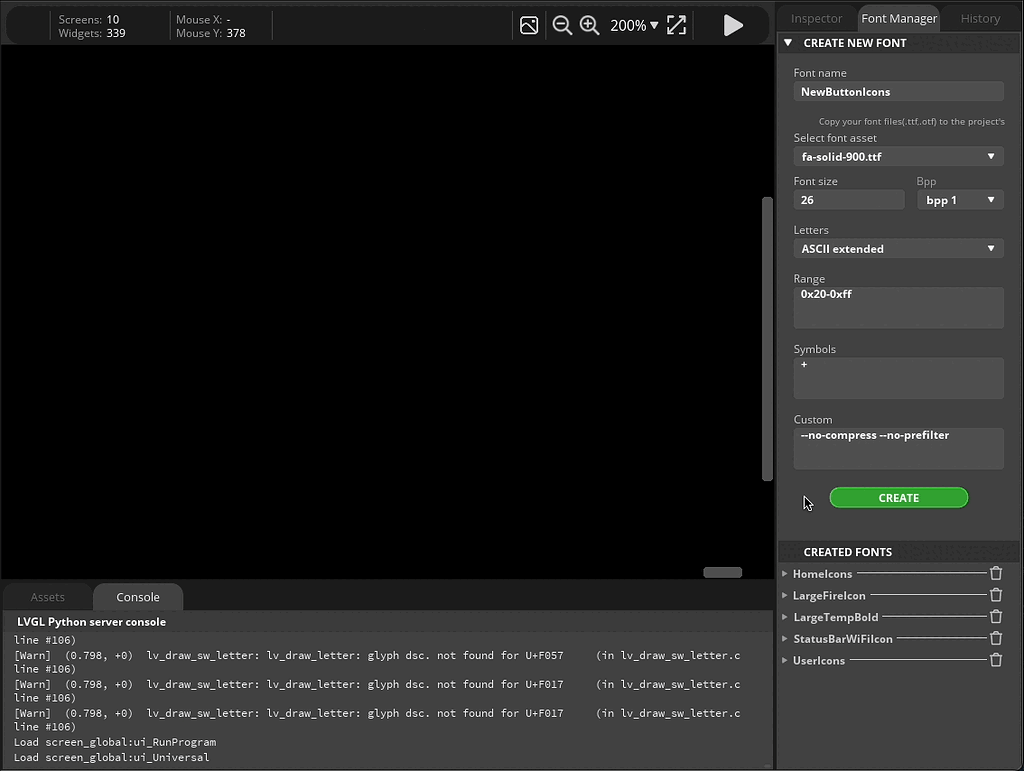Zoom in on the canvas with magnifier icon
1024x771 pixels.
(x=589, y=25)
